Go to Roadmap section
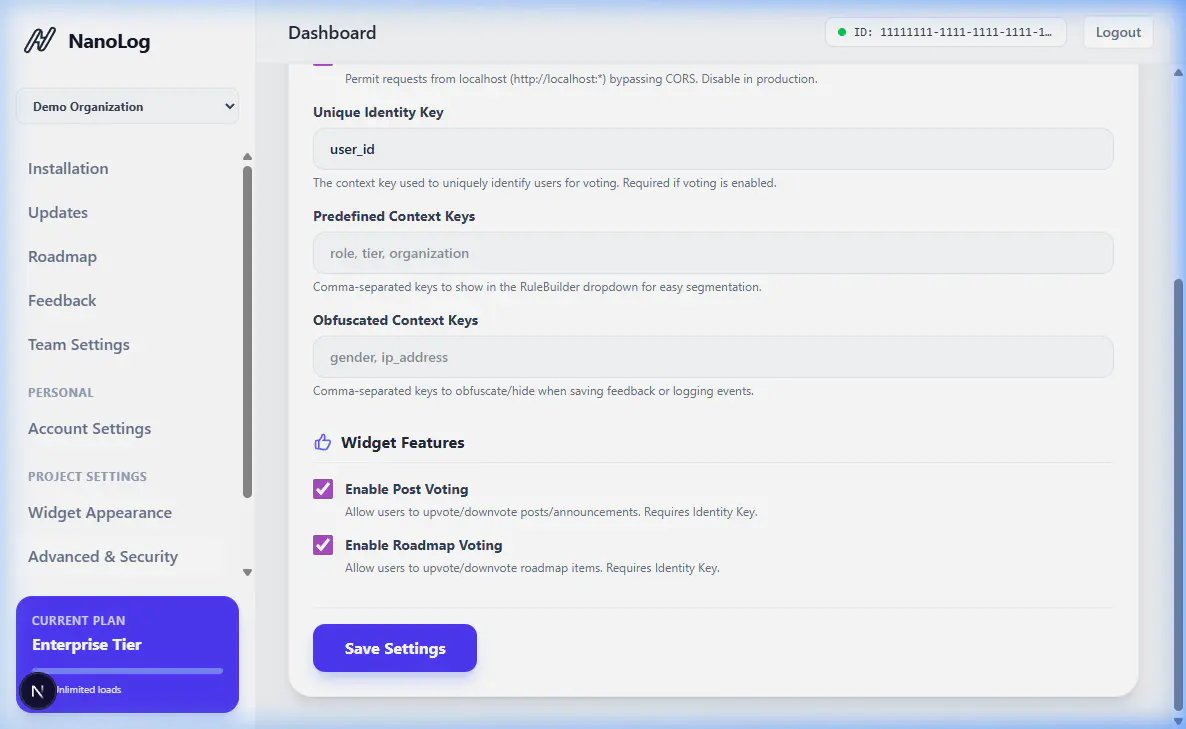This screenshot has height=729, width=1186. tap(62, 257)
